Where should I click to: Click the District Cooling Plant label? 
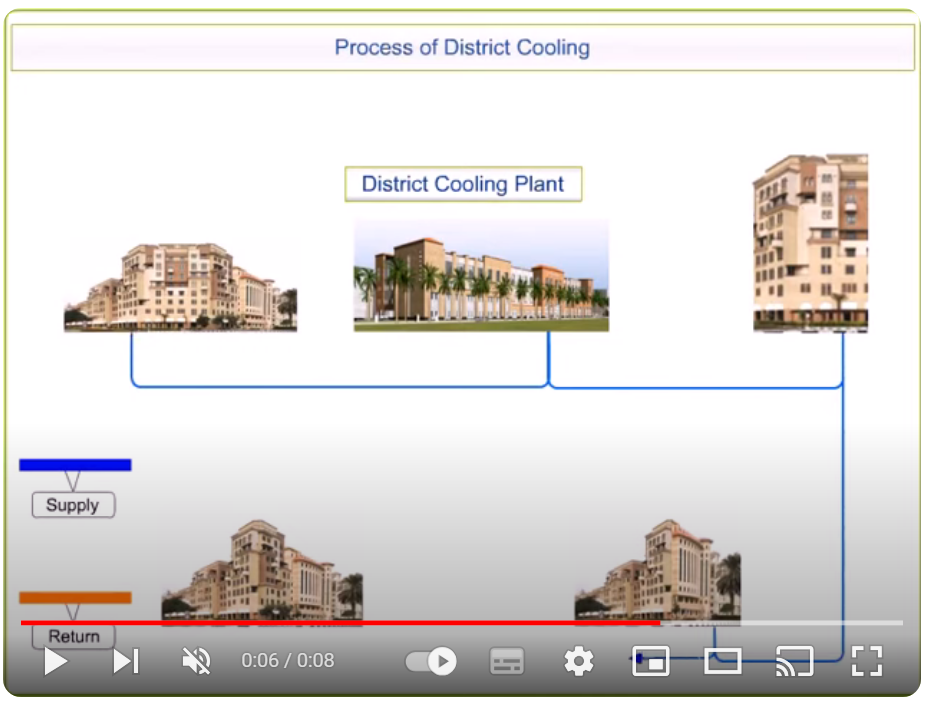(463, 184)
